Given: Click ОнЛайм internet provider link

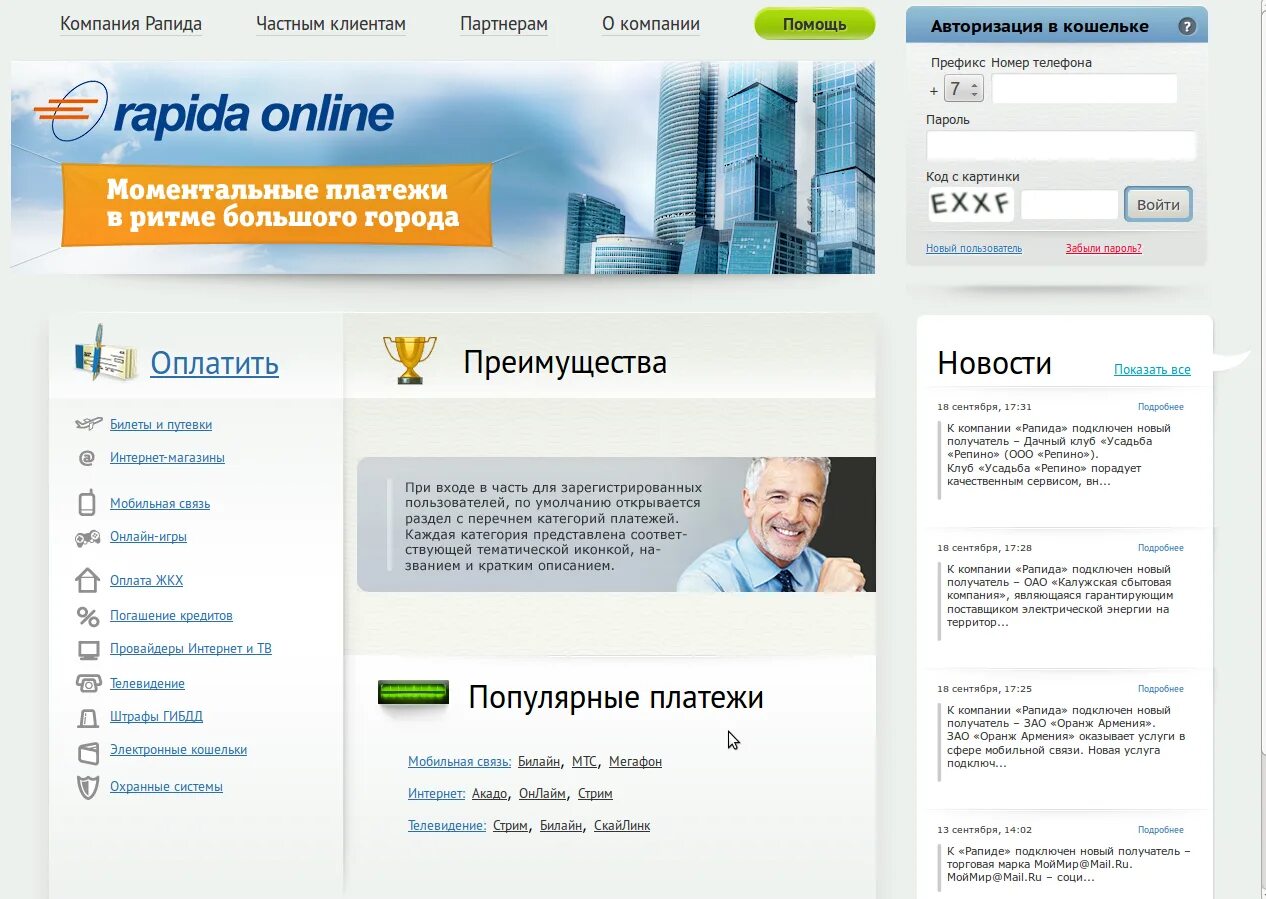Looking at the screenshot, I should click(x=542, y=794).
